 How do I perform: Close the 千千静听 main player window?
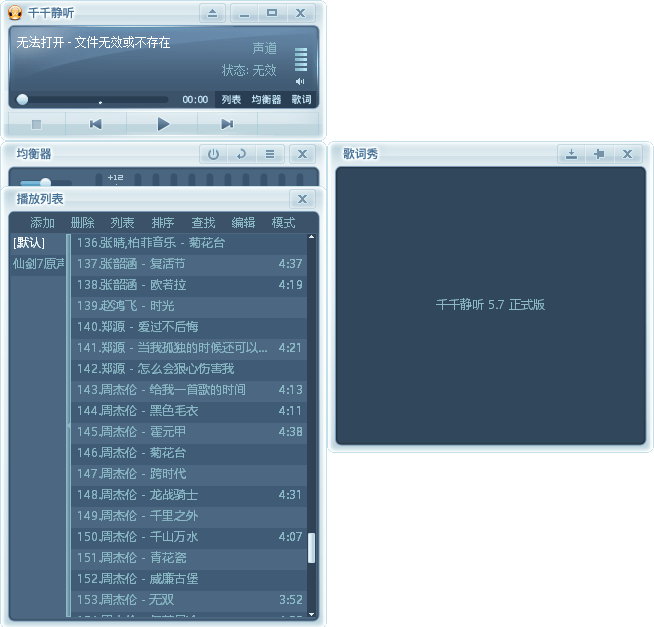coord(300,13)
